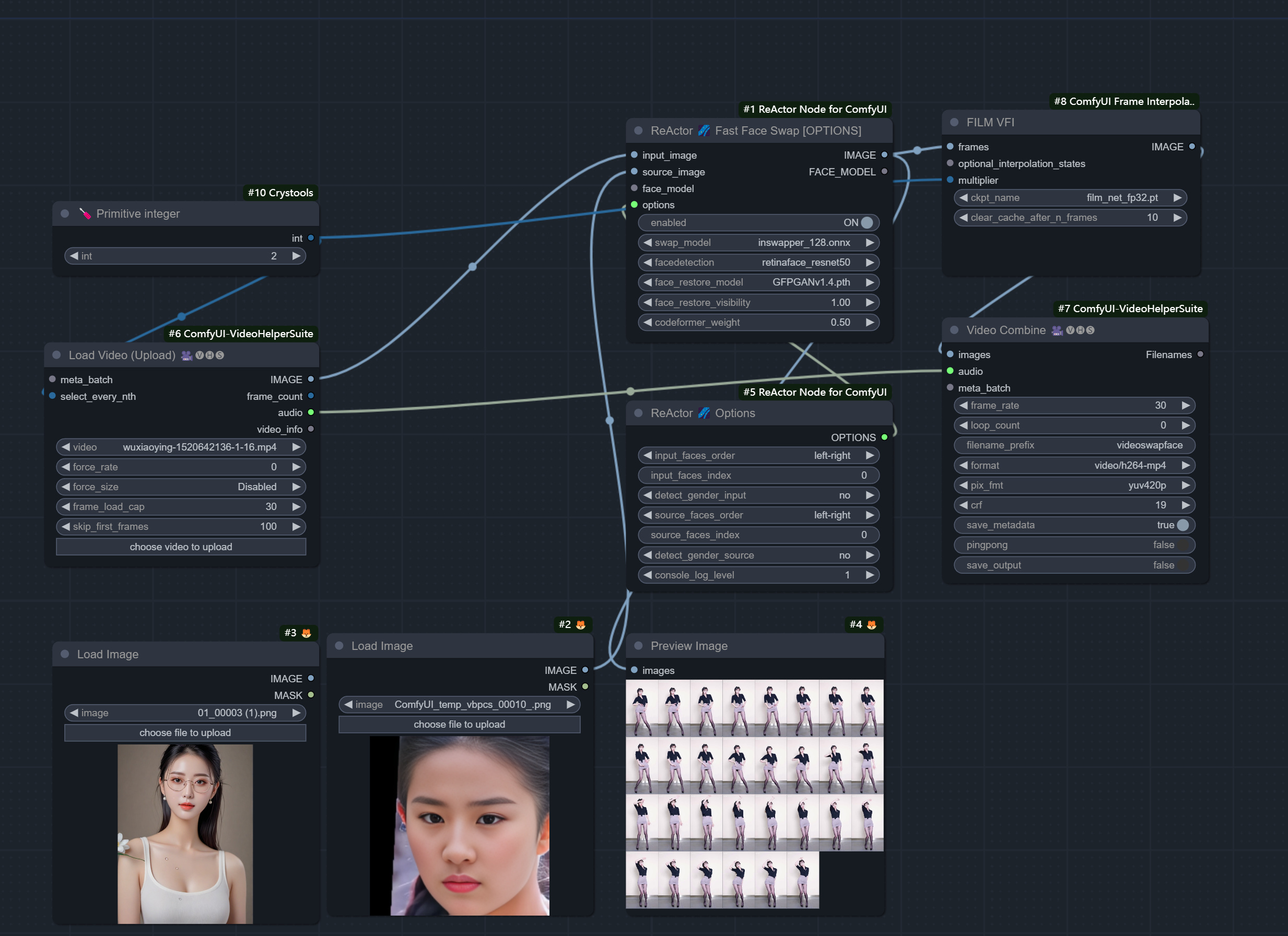Click choose video to upload
Viewport: 1288px width, 936px height.
tap(181, 547)
